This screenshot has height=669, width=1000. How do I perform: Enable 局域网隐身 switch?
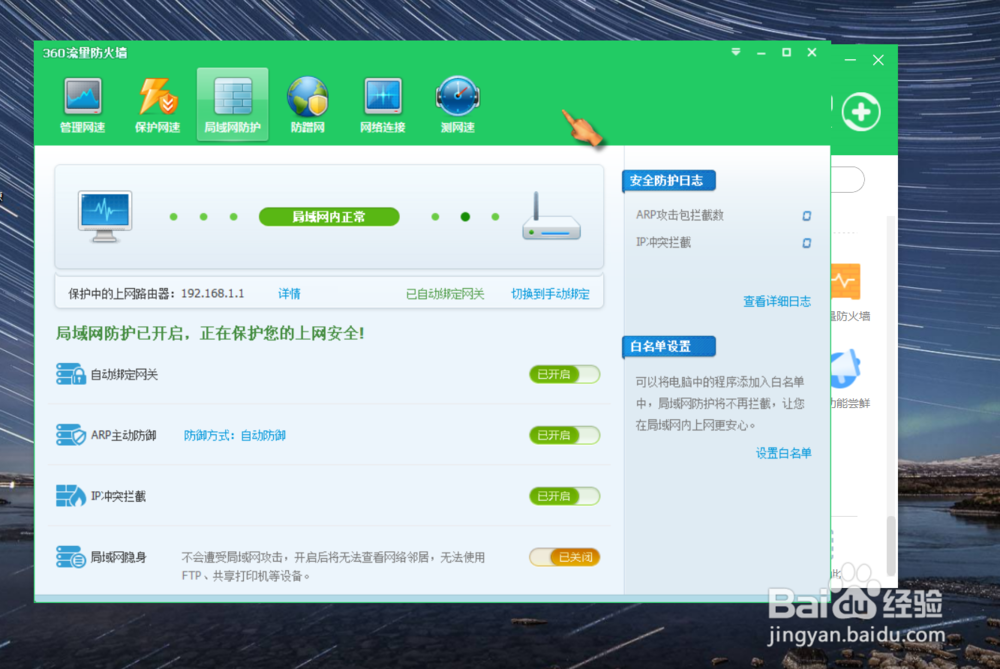coord(564,557)
